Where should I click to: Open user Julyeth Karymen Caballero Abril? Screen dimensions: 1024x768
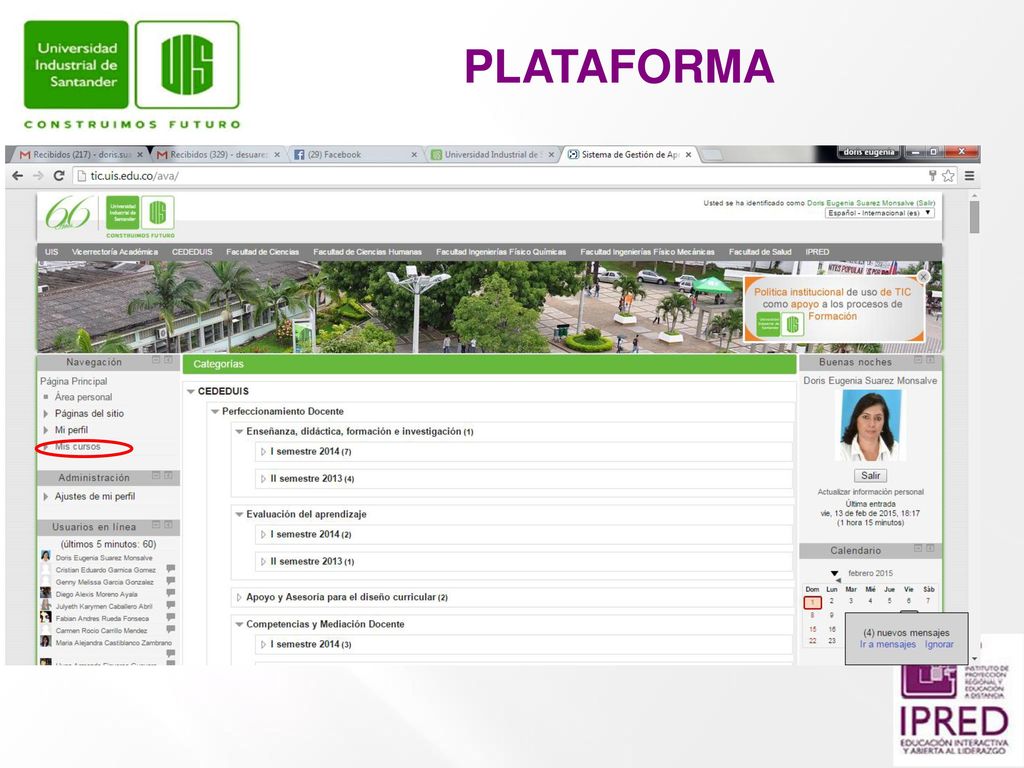[104, 606]
